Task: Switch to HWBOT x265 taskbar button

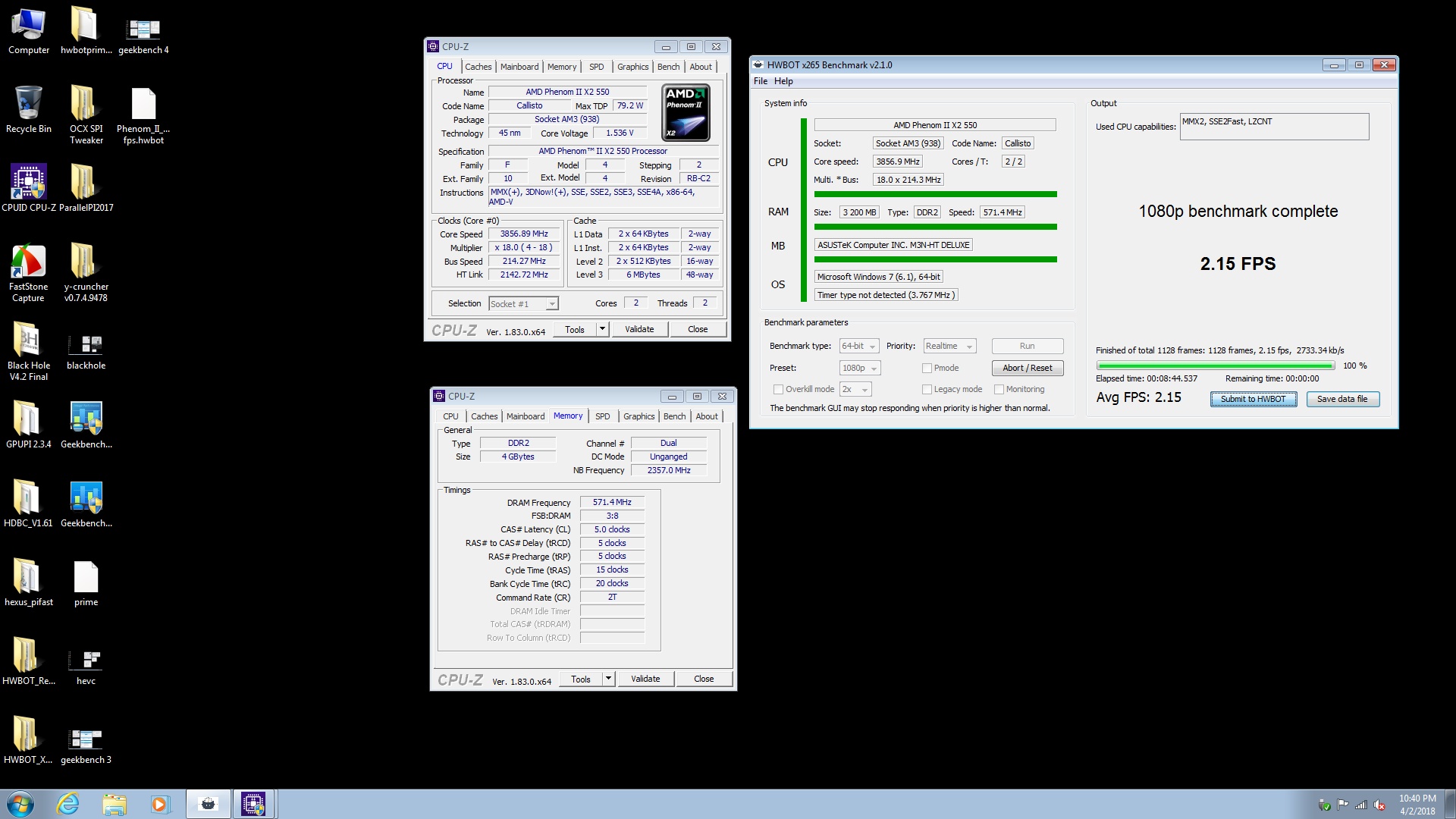Action: tap(208, 804)
